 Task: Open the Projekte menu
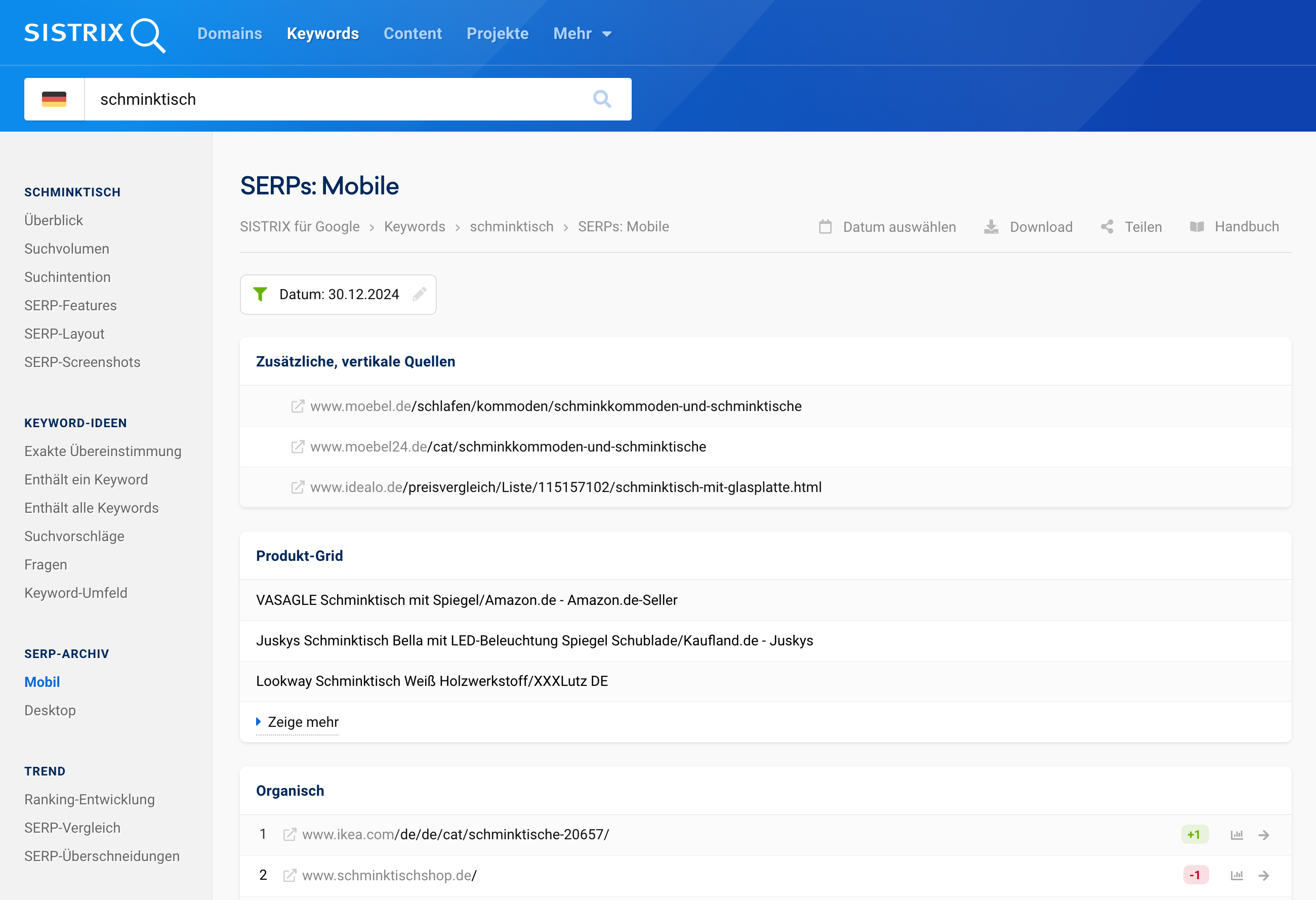click(x=497, y=33)
